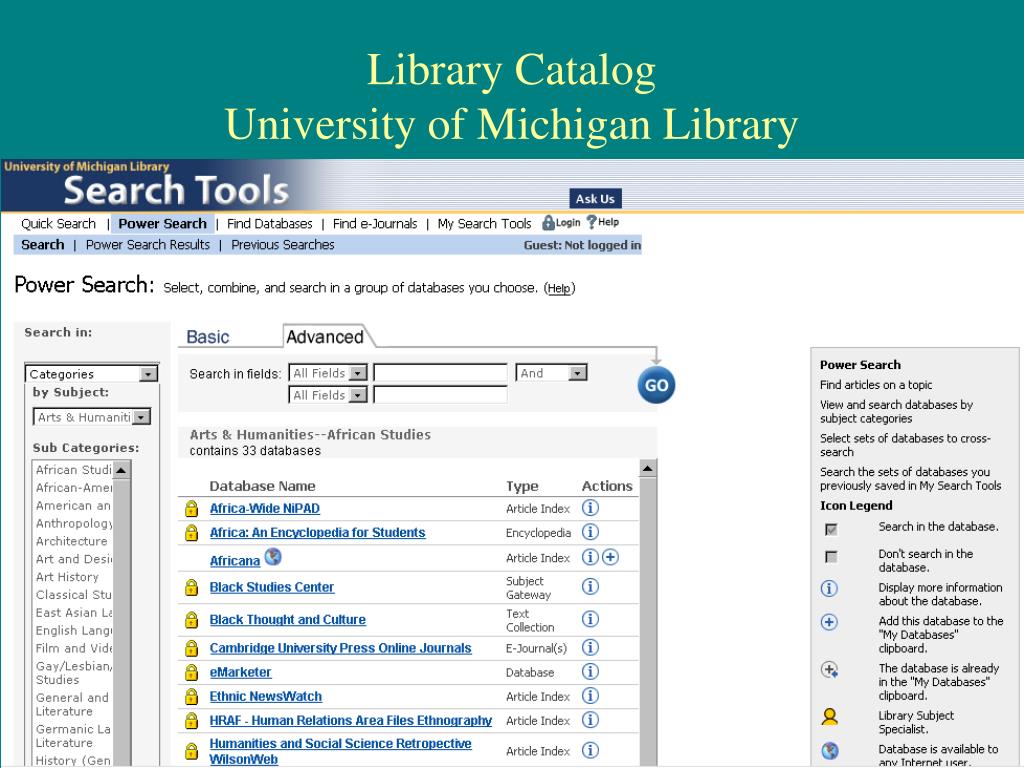Click the lock icon beside Africa: An Encyclopedia

point(191,532)
